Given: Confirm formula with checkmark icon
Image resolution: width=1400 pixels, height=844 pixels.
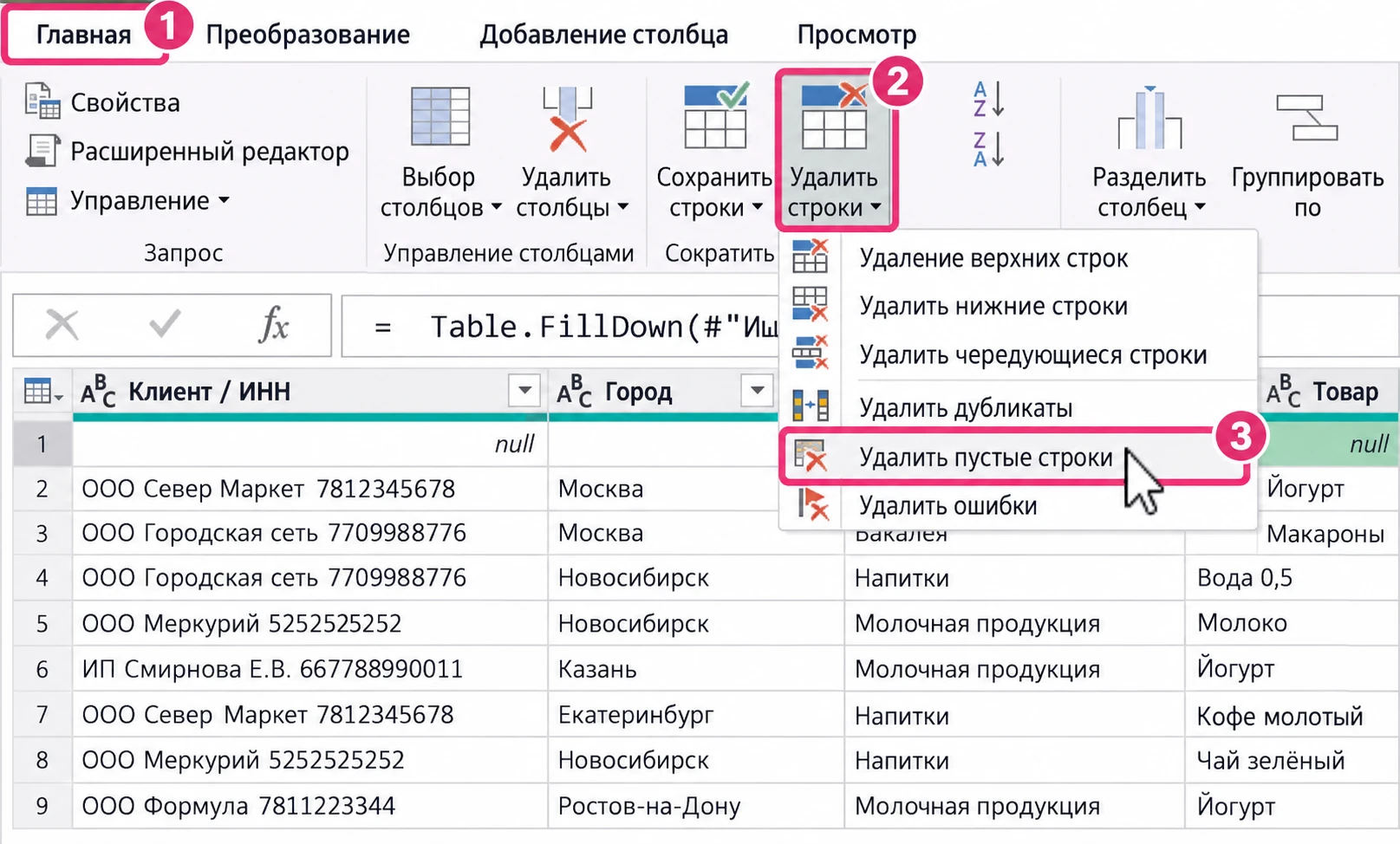Looking at the screenshot, I should (165, 325).
